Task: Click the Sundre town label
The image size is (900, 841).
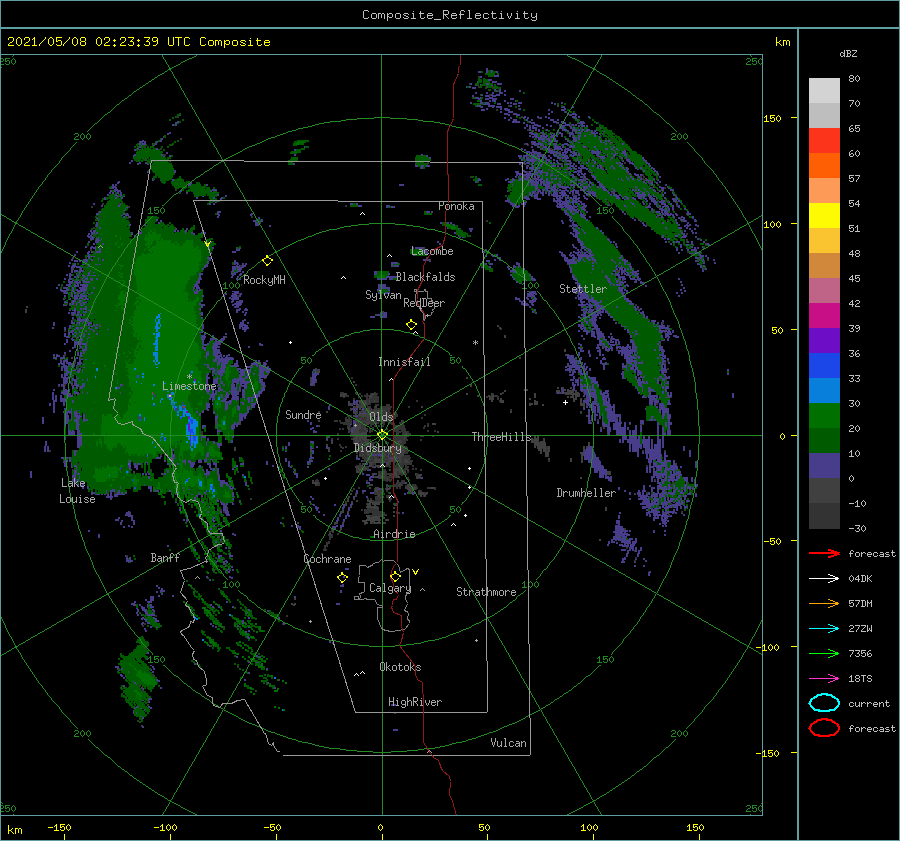Action: (x=303, y=415)
